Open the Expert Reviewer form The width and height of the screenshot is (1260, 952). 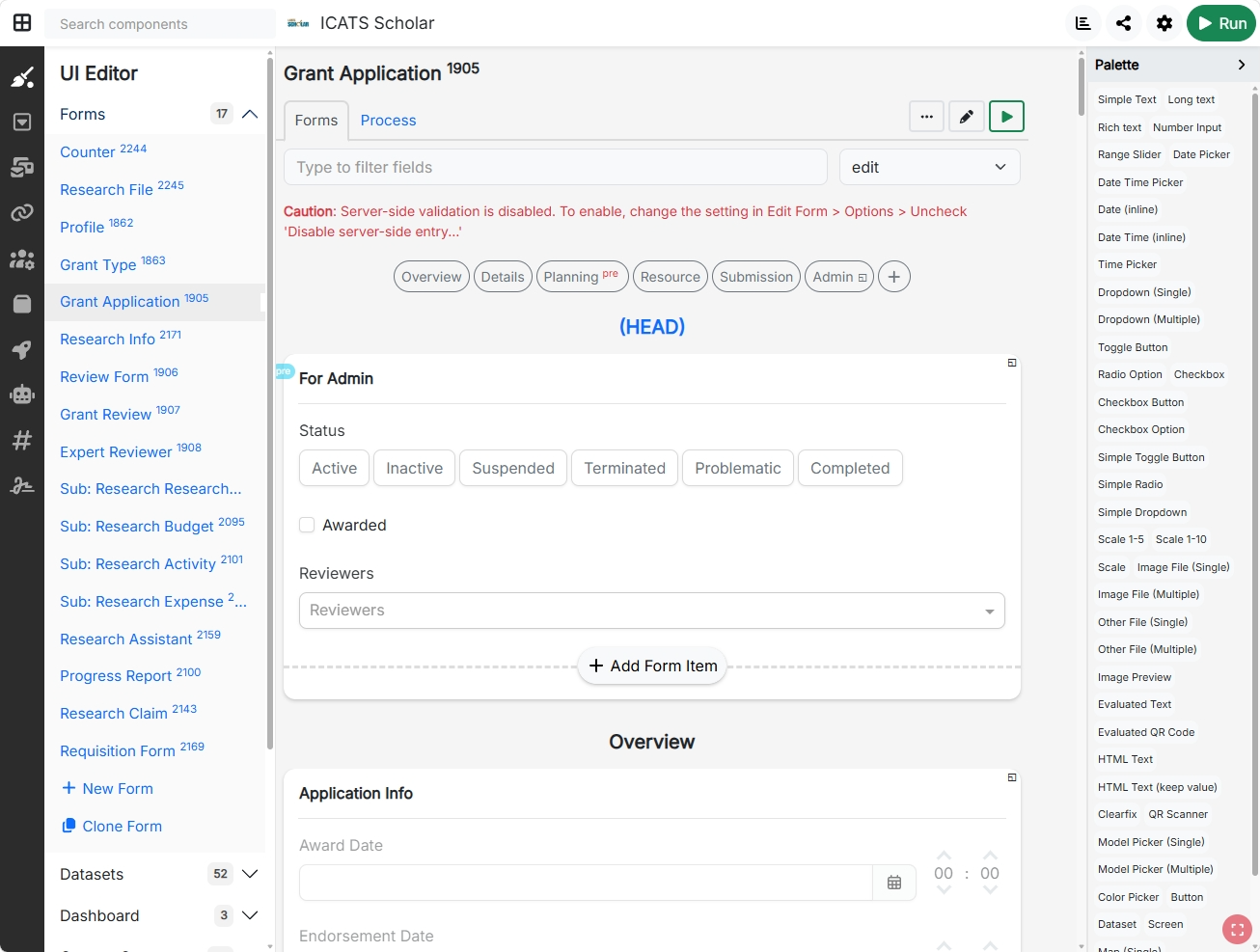(x=130, y=451)
